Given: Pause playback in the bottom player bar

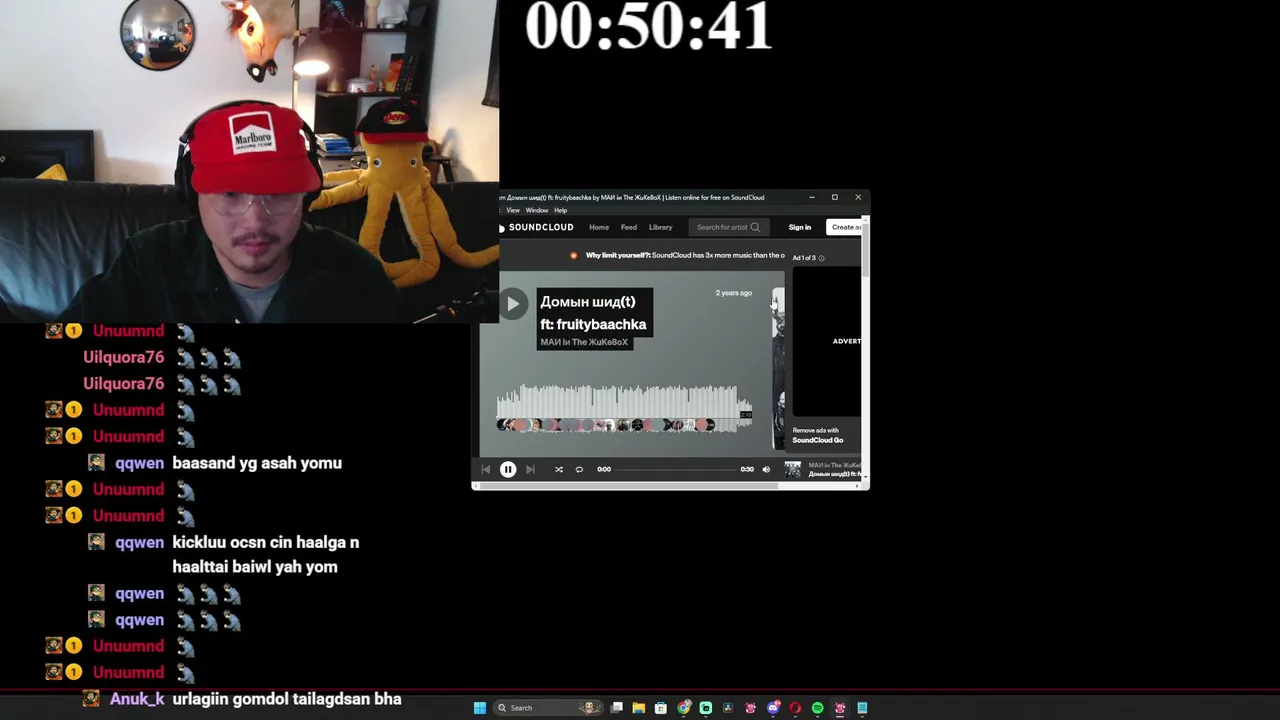Looking at the screenshot, I should coord(508,469).
